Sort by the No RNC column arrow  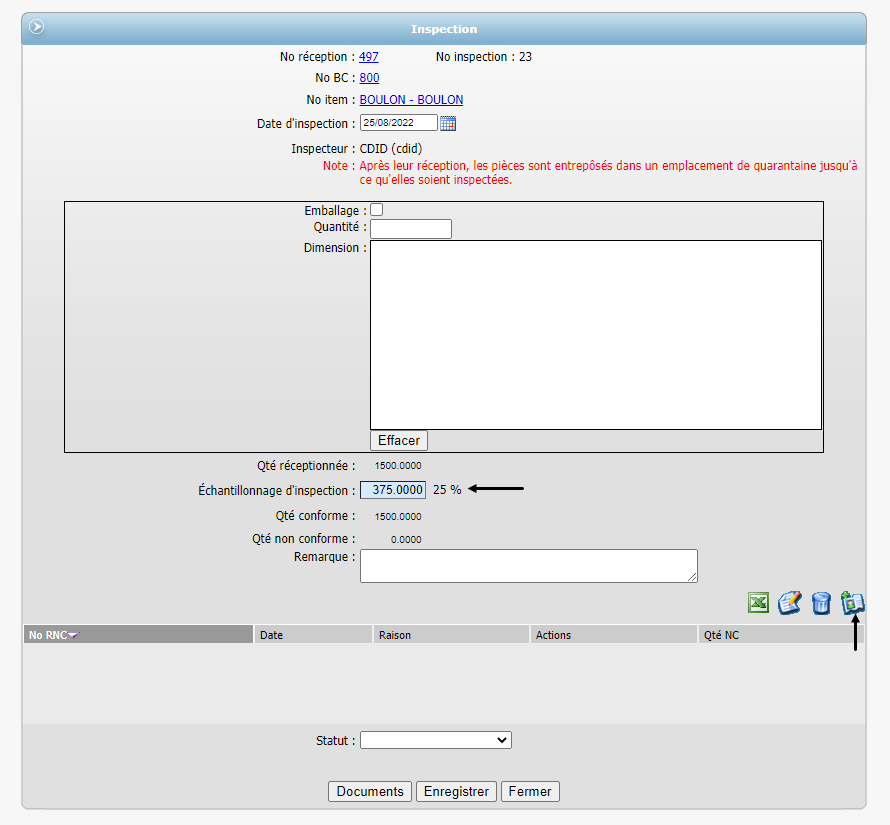click(73, 635)
